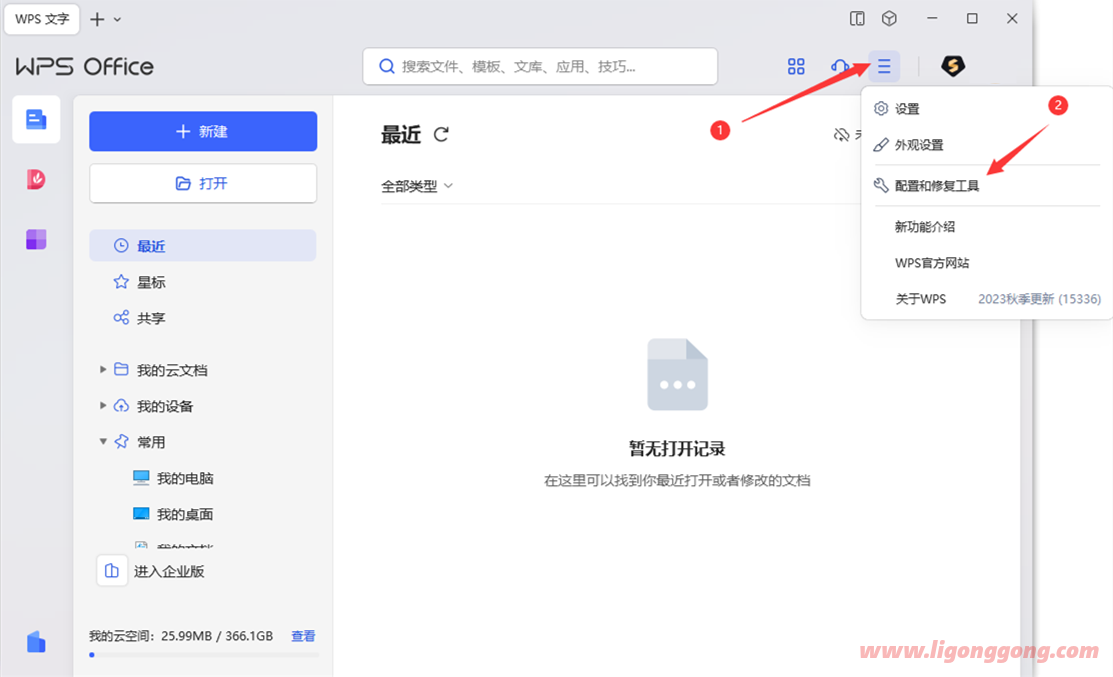Click the 常用 label in the sidebar
The width and height of the screenshot is (1113, 677).
pos(151,442)
